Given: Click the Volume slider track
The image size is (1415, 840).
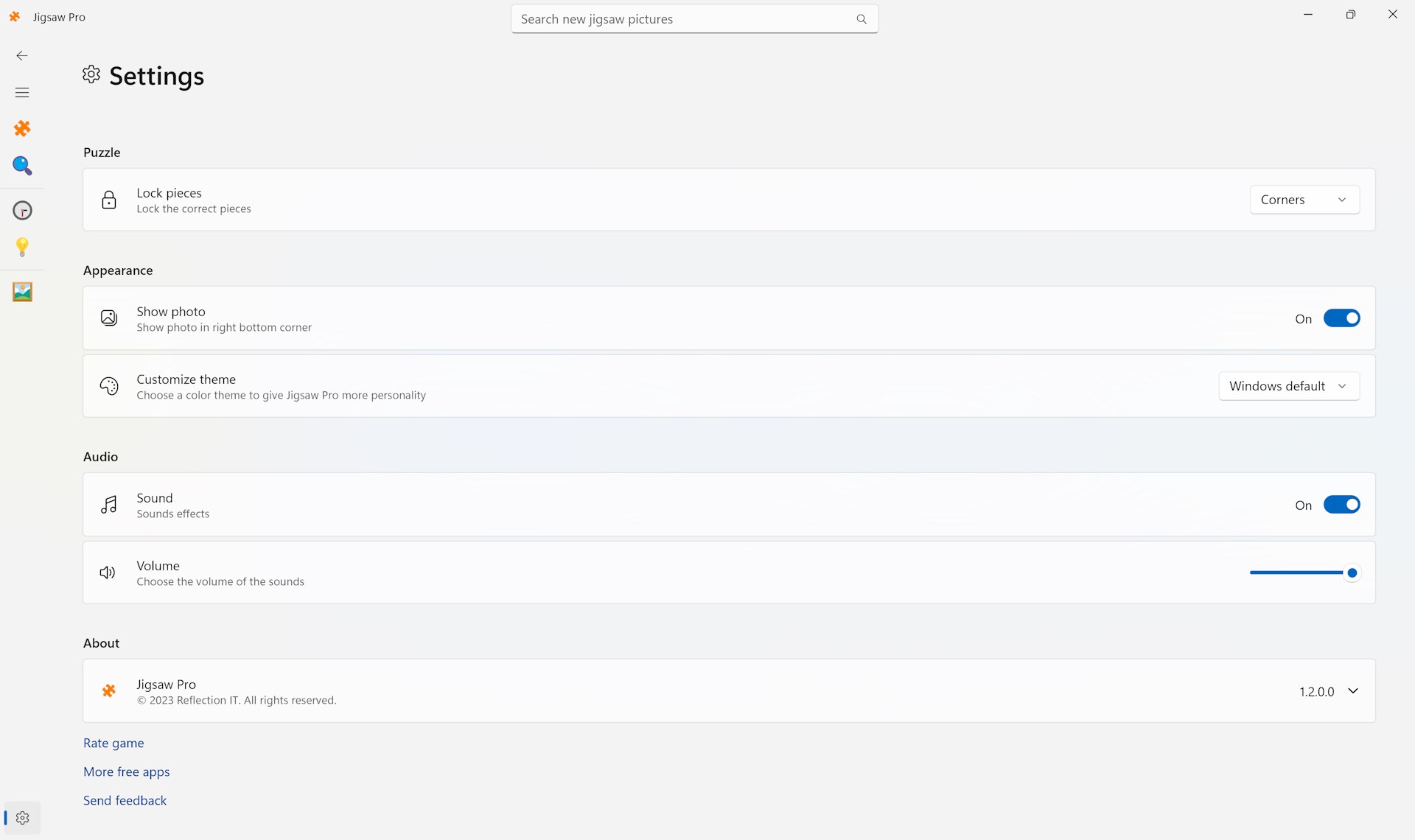Looking at the screenshot, I should pyautogui.click(x=1296, y=573).
